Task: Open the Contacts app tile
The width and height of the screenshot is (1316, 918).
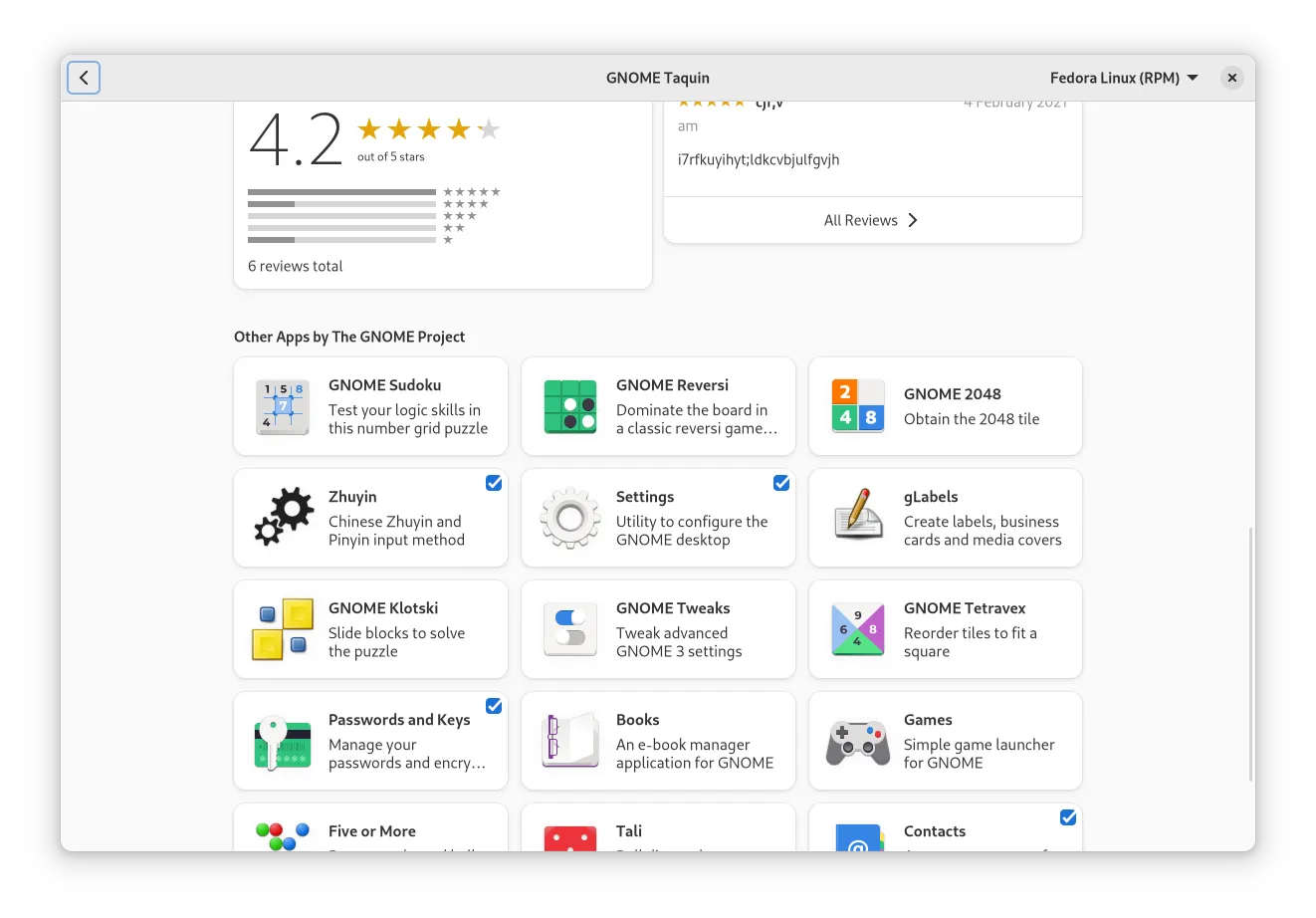Action: 945,829
